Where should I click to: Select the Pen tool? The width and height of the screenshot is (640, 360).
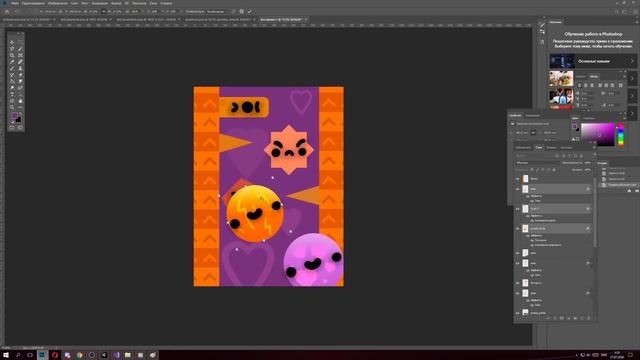click(20, 88)
